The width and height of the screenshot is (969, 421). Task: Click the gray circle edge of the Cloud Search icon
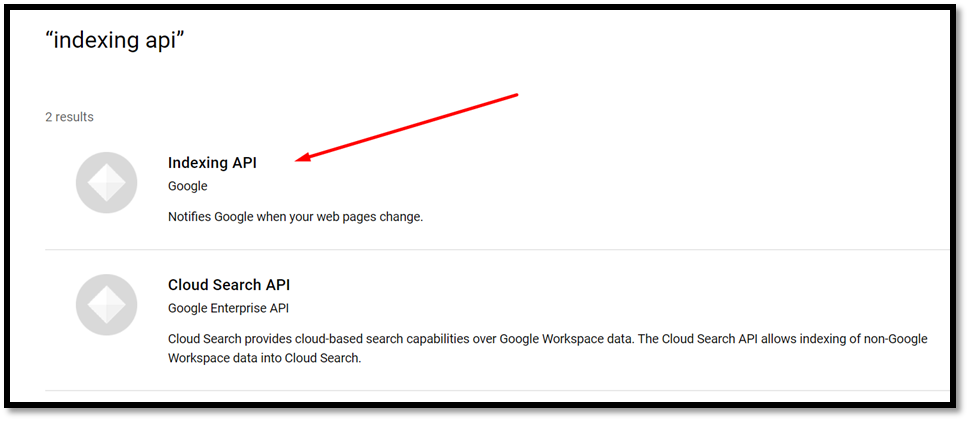[x=78, y=305]
